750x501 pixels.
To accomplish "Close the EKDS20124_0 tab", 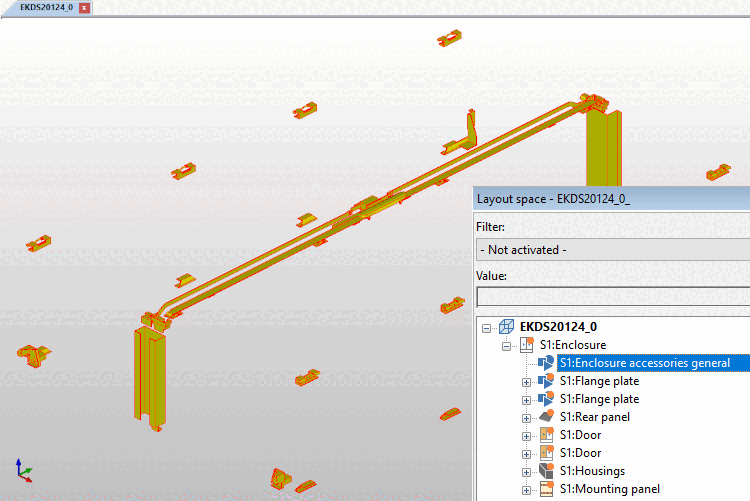I will 84,8.
